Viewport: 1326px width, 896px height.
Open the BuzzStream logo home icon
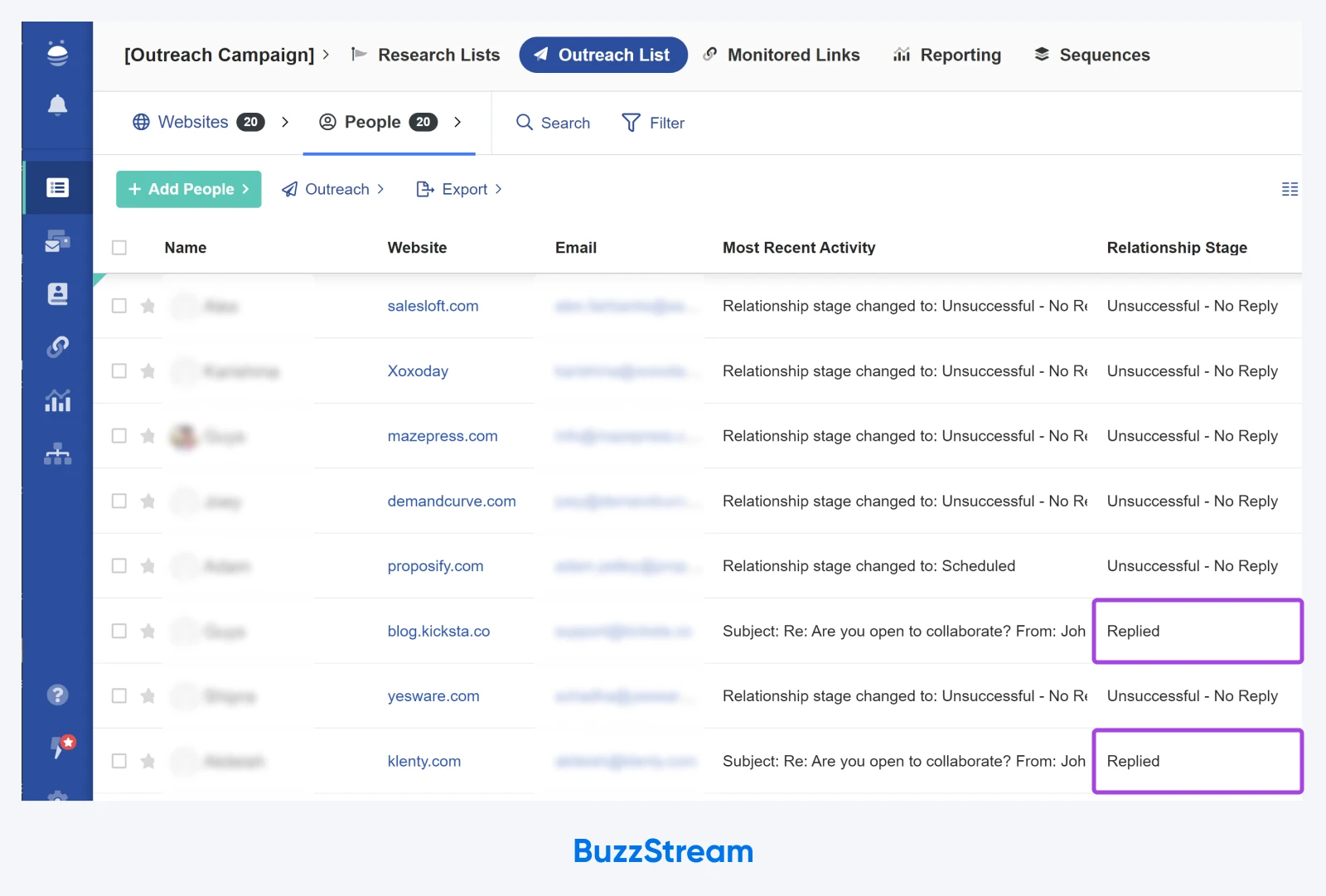point(57,52)
